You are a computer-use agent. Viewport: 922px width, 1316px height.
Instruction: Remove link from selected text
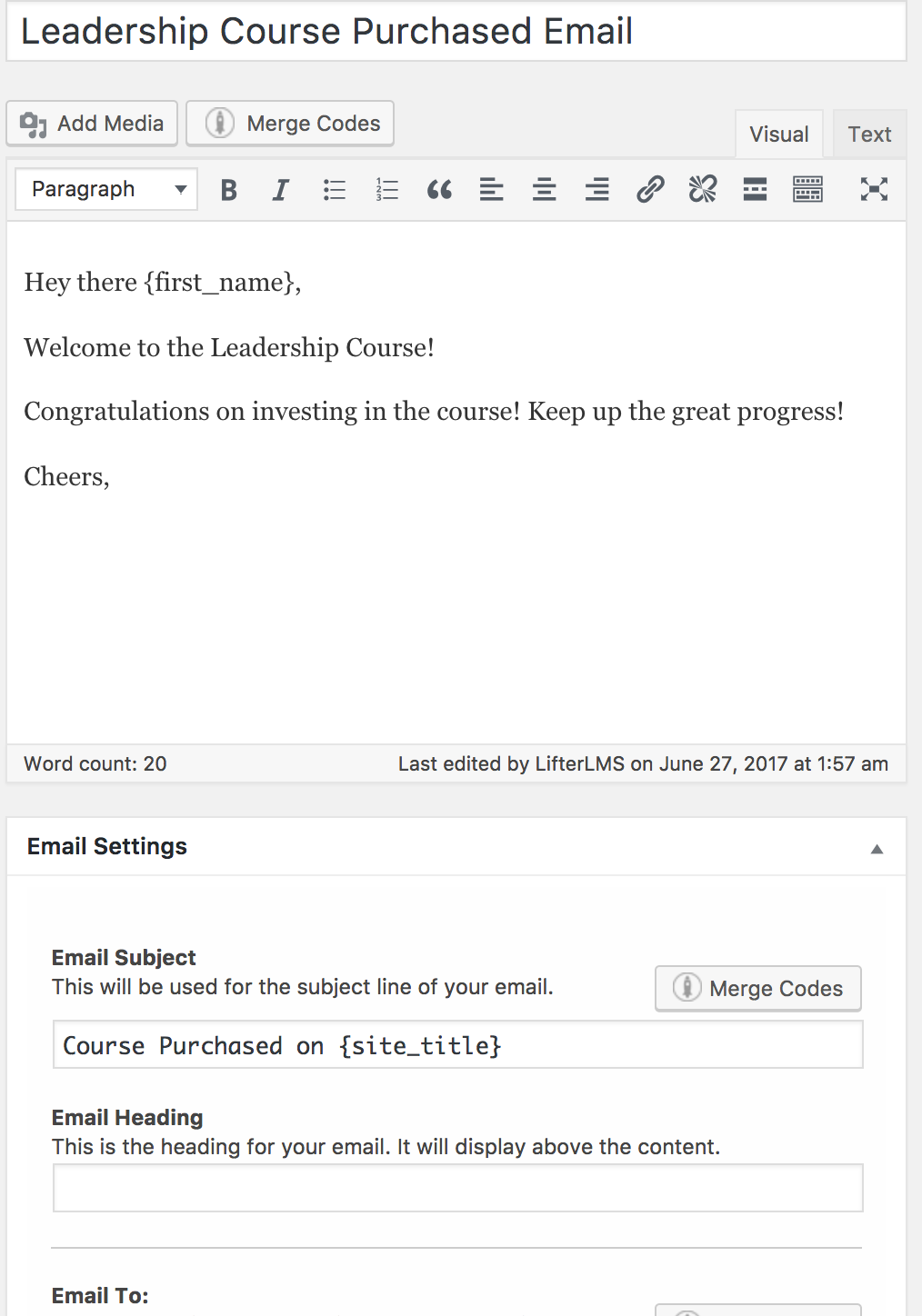click(x=703, y=190)
